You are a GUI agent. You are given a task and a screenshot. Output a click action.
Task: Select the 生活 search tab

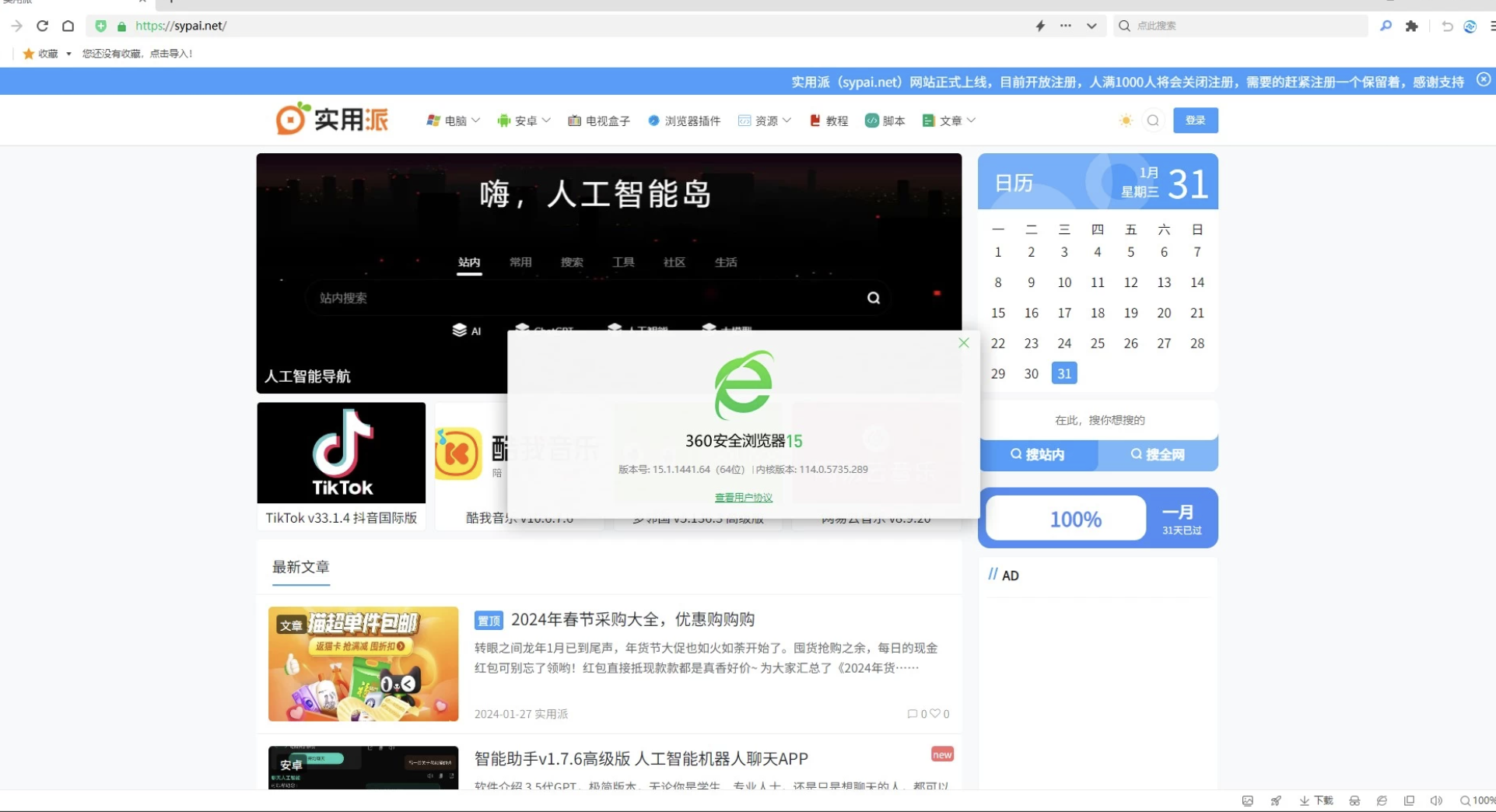coord(726,263)
